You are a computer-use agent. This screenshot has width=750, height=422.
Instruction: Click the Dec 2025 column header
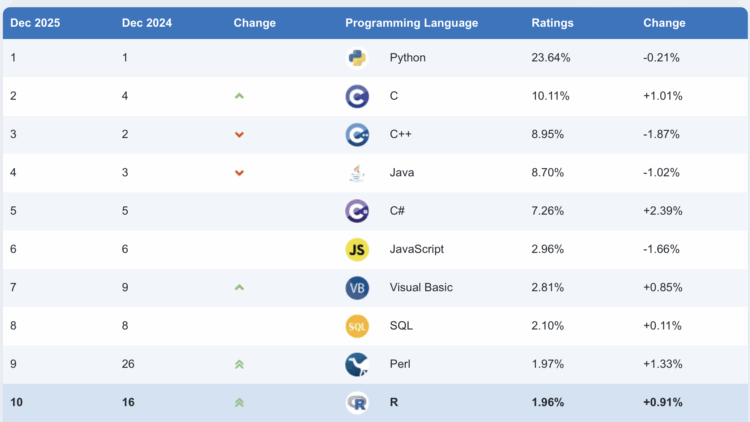pyautogui.click(x=35, y=23)
